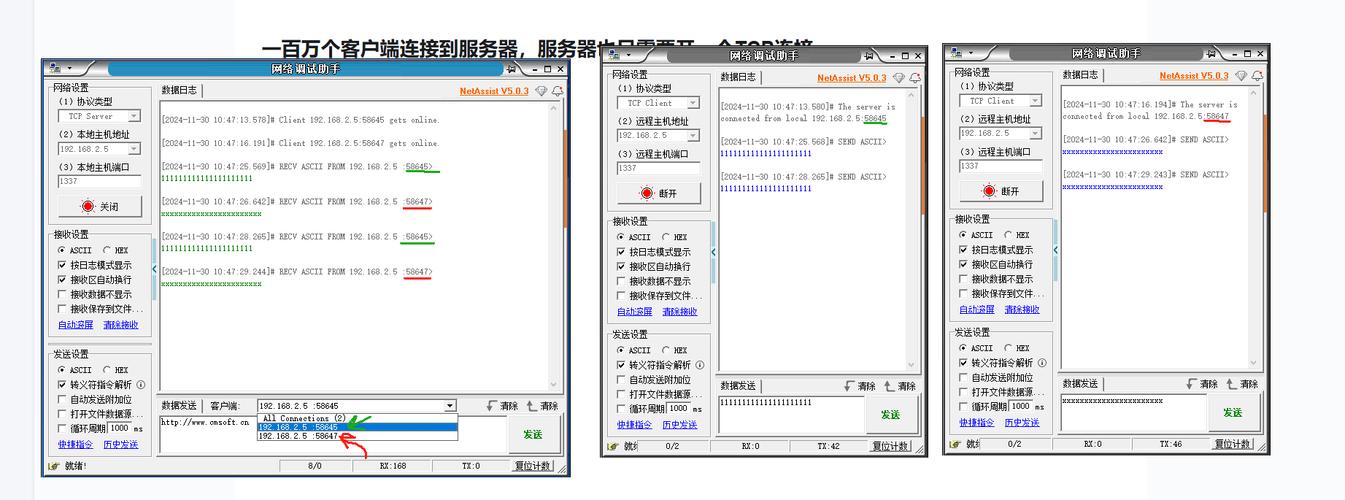The width and height of the screenshot is (1345, 500).
Task: Click the info icon by 转义符指令解析 in the right client window
Action: point(1041,364)
